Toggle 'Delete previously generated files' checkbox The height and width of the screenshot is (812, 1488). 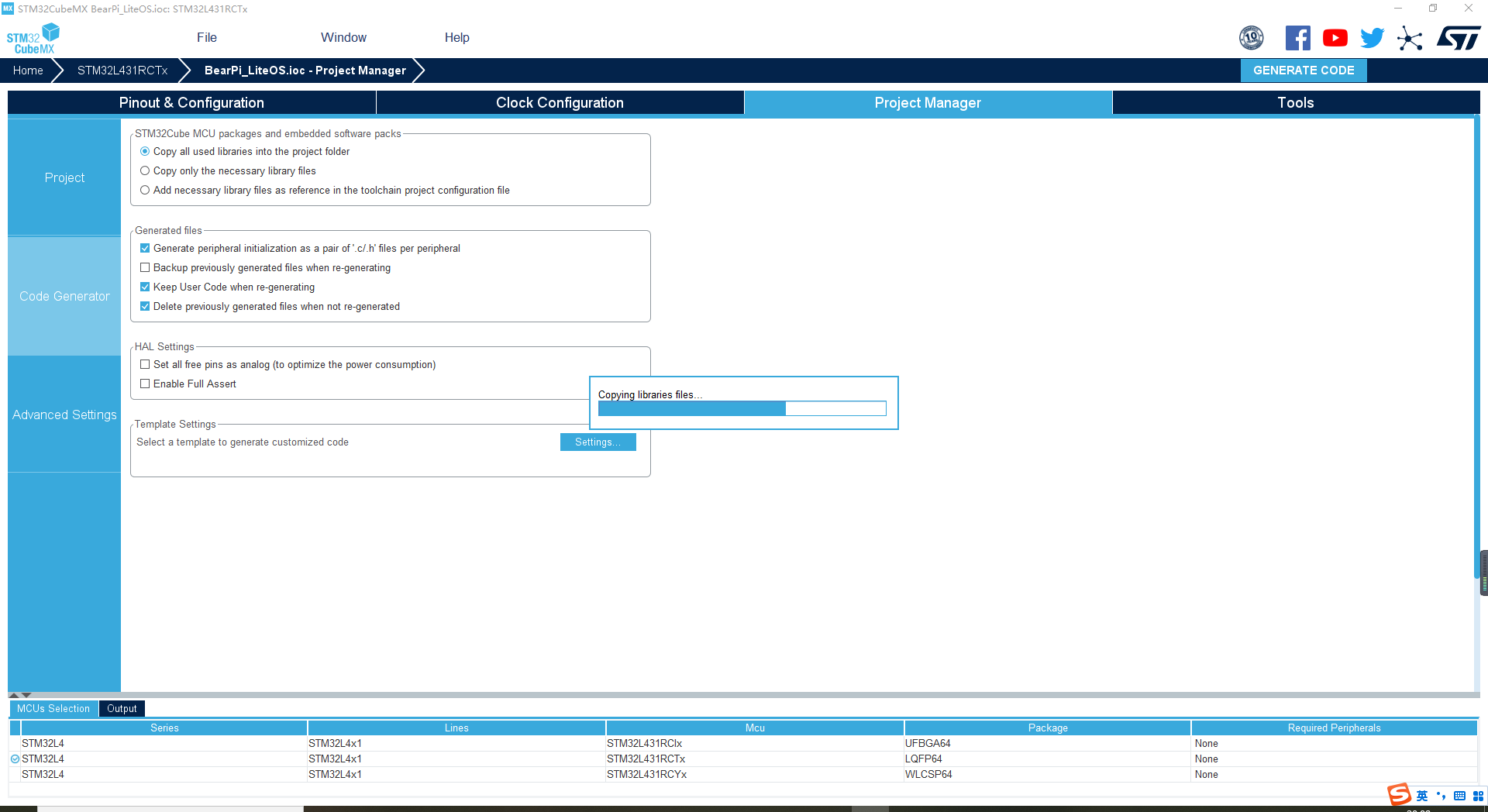pyautogui.click(x=145, y=307)
